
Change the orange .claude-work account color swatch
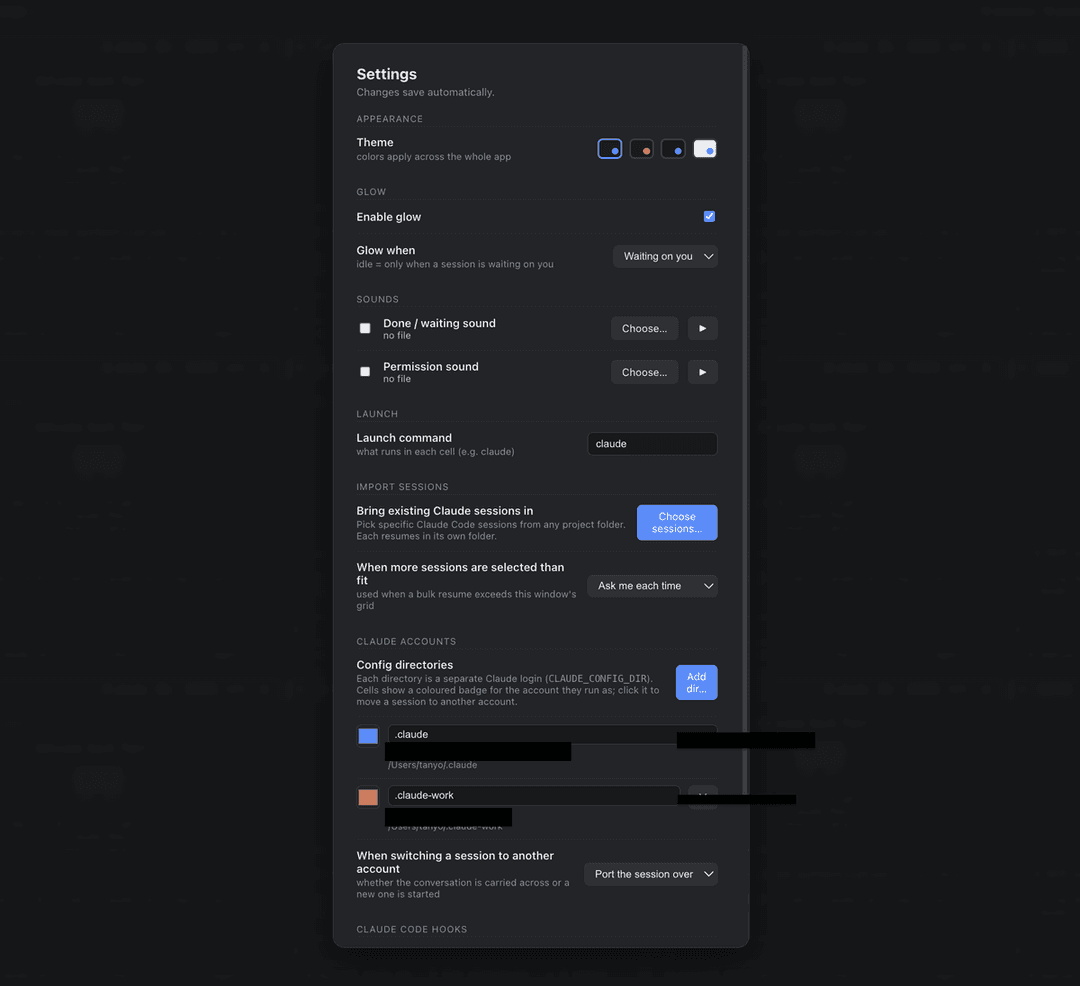click(x=368, y=797)
